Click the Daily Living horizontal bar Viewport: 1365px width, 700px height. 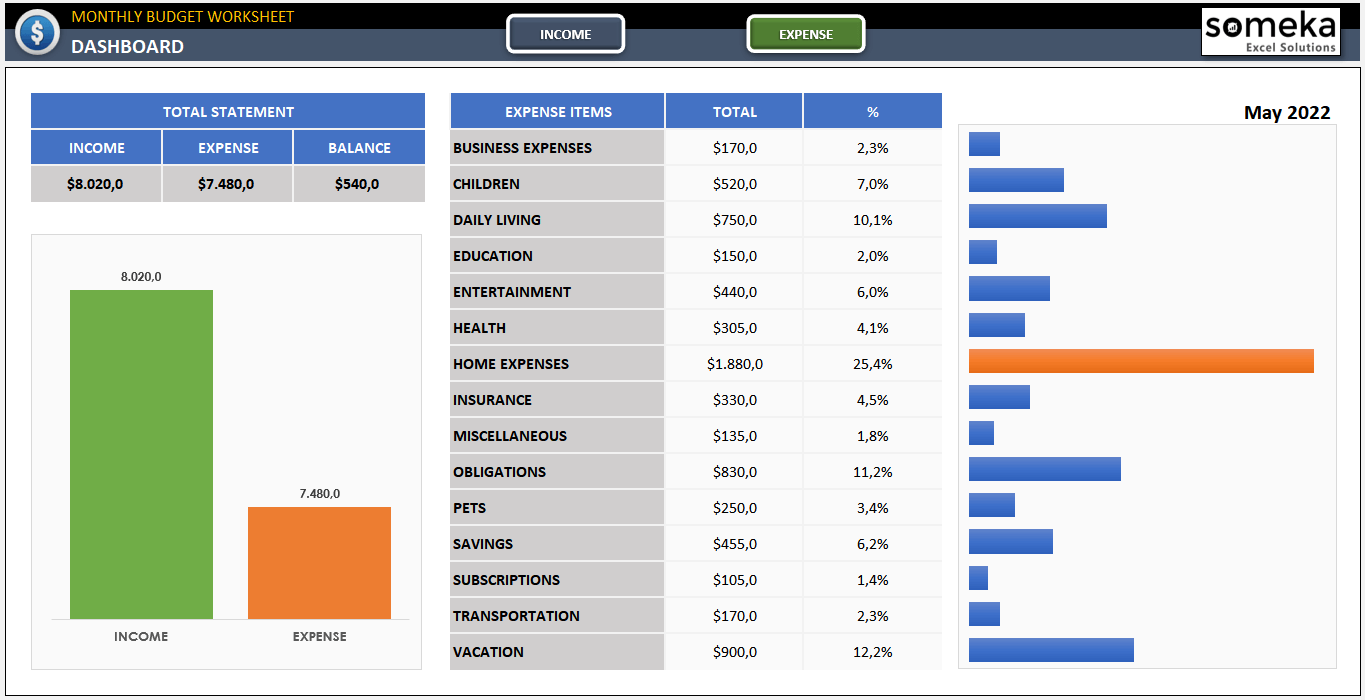1038,216
